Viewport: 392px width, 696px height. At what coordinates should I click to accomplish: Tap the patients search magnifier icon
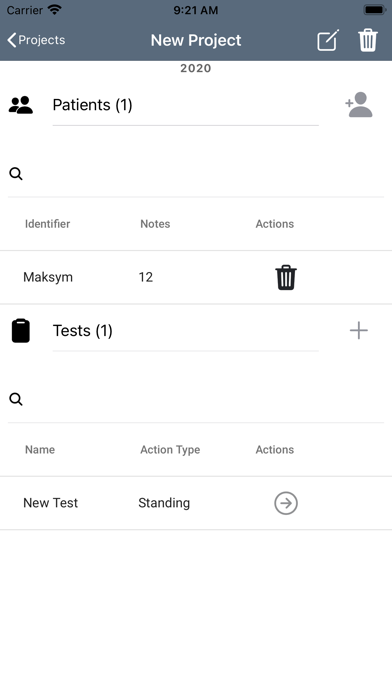point(16,174)
